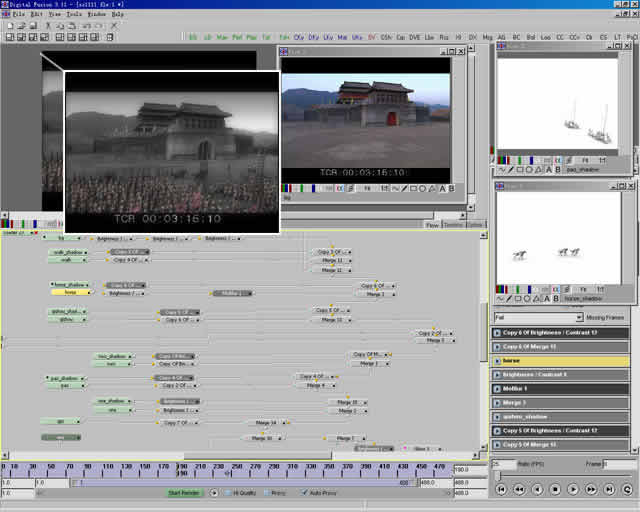Toggle loop playback button
This screenshot has width=640, height=512.
(627, 489)
